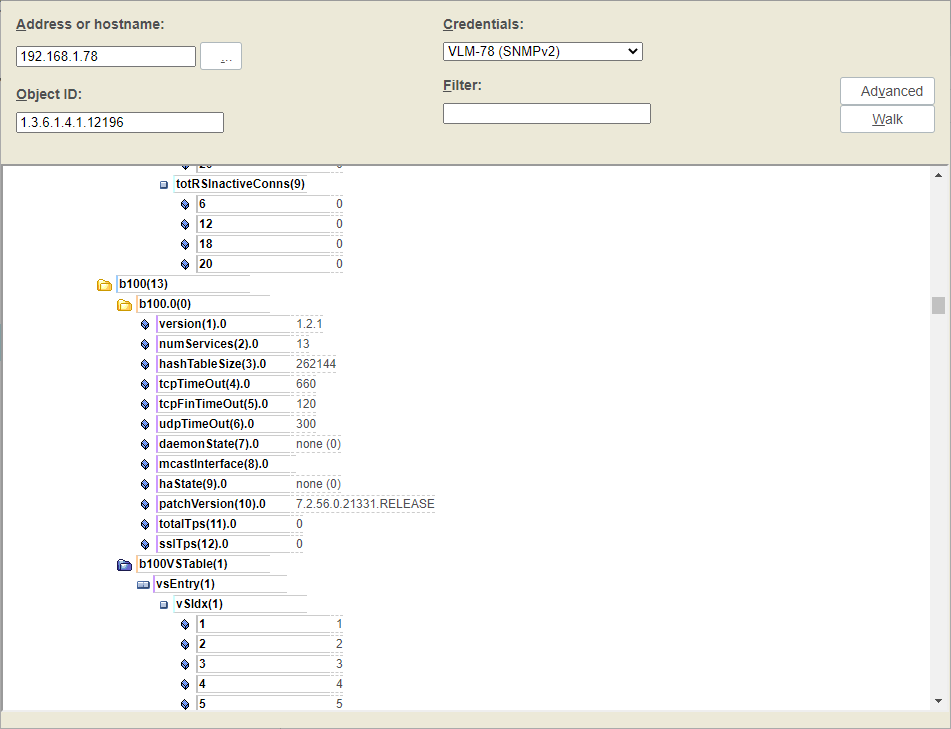Click the leaf icon beside patchVersion(10).0
Viewport: 951px width, 729px height.
pos(145,505)
